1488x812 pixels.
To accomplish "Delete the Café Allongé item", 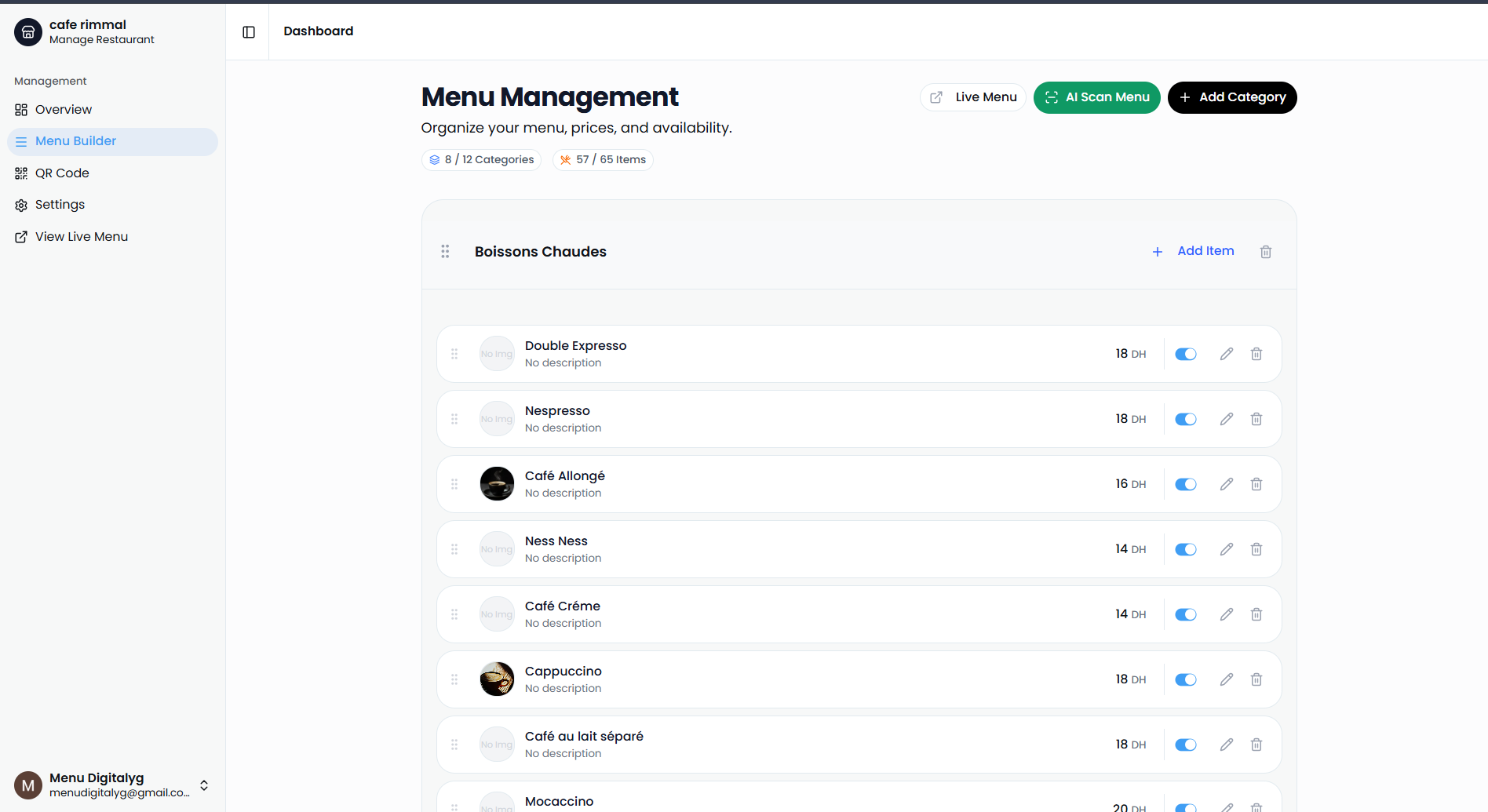I will tap(1256, 484).
